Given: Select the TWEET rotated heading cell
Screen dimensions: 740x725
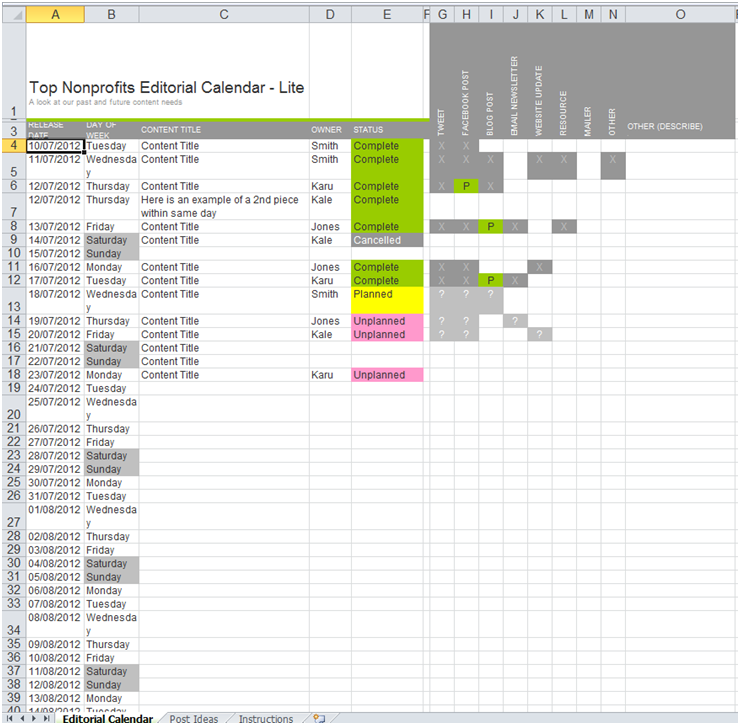Looking at the screenshot, I should pyautogui.click(x=442, y=122).
